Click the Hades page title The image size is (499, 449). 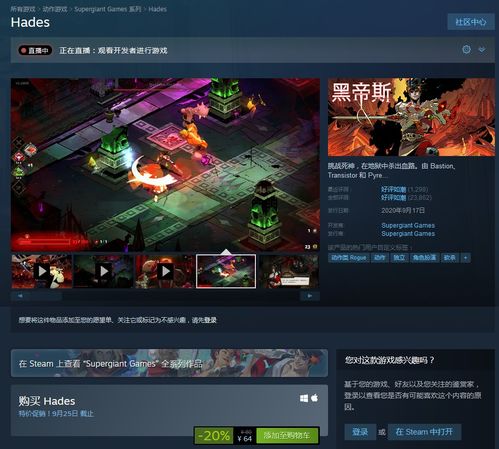click(30, 22)
